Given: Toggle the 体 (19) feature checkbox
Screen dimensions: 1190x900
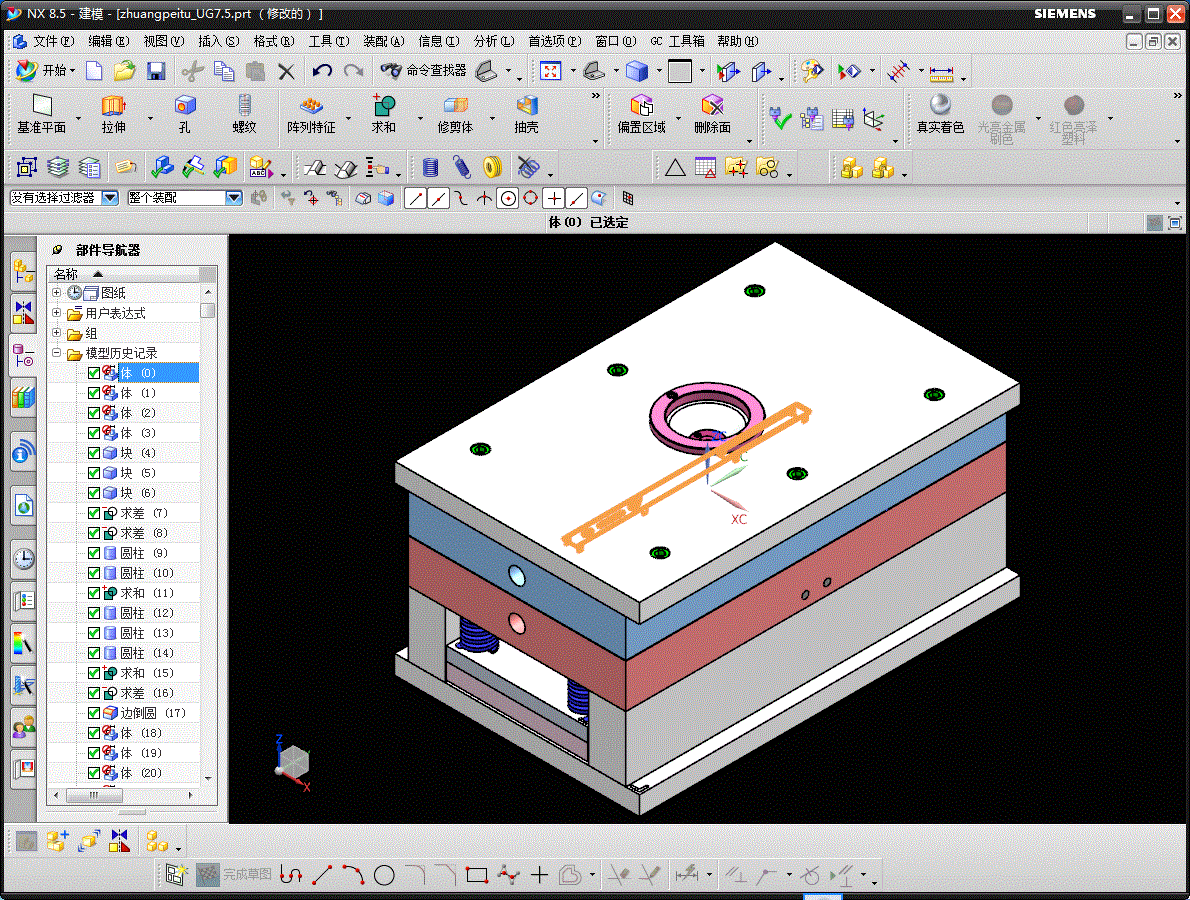Looking at the screenshot, I should (x=94, y=753).
